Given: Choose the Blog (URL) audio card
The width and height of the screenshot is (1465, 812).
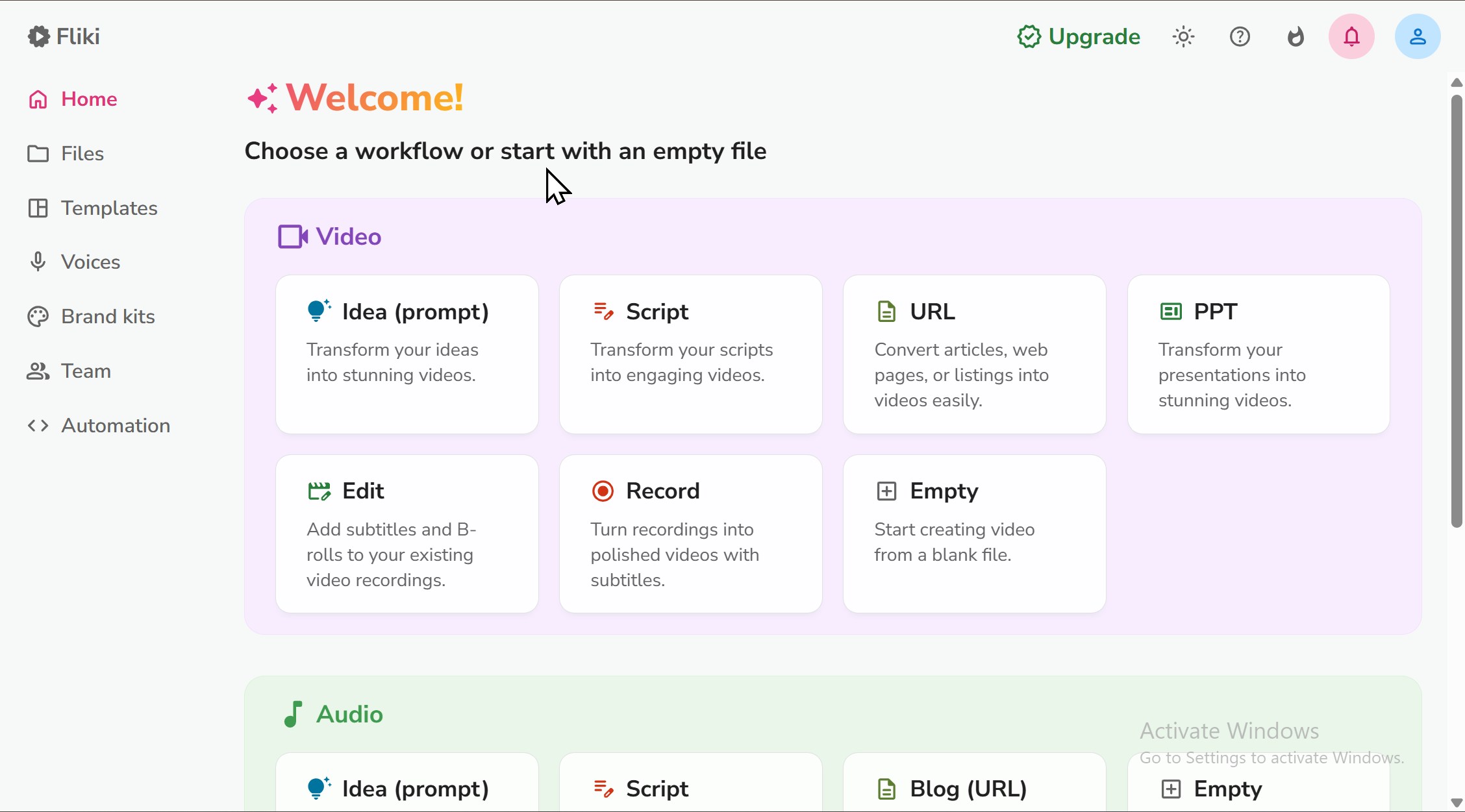Looking at the screenshot, I should [975, 782].
